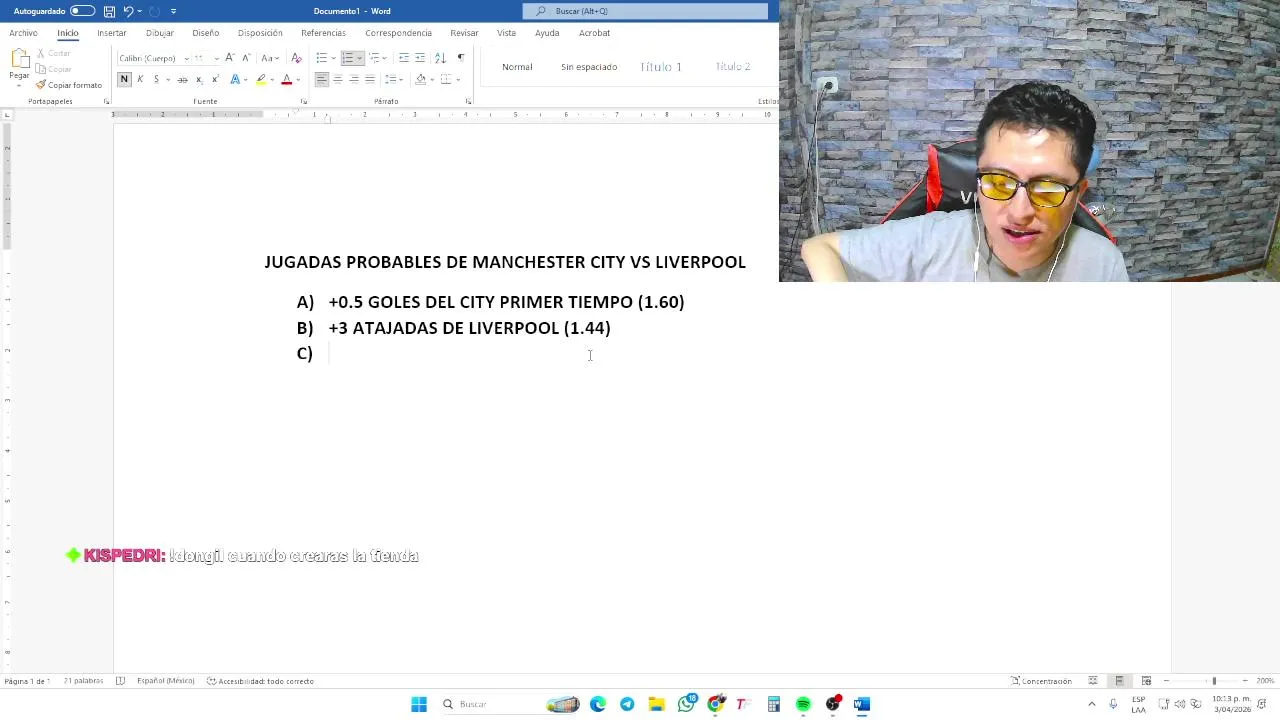
Task: Toggle superscript x²
Action: pyautogui.click(x=215, y=79)
